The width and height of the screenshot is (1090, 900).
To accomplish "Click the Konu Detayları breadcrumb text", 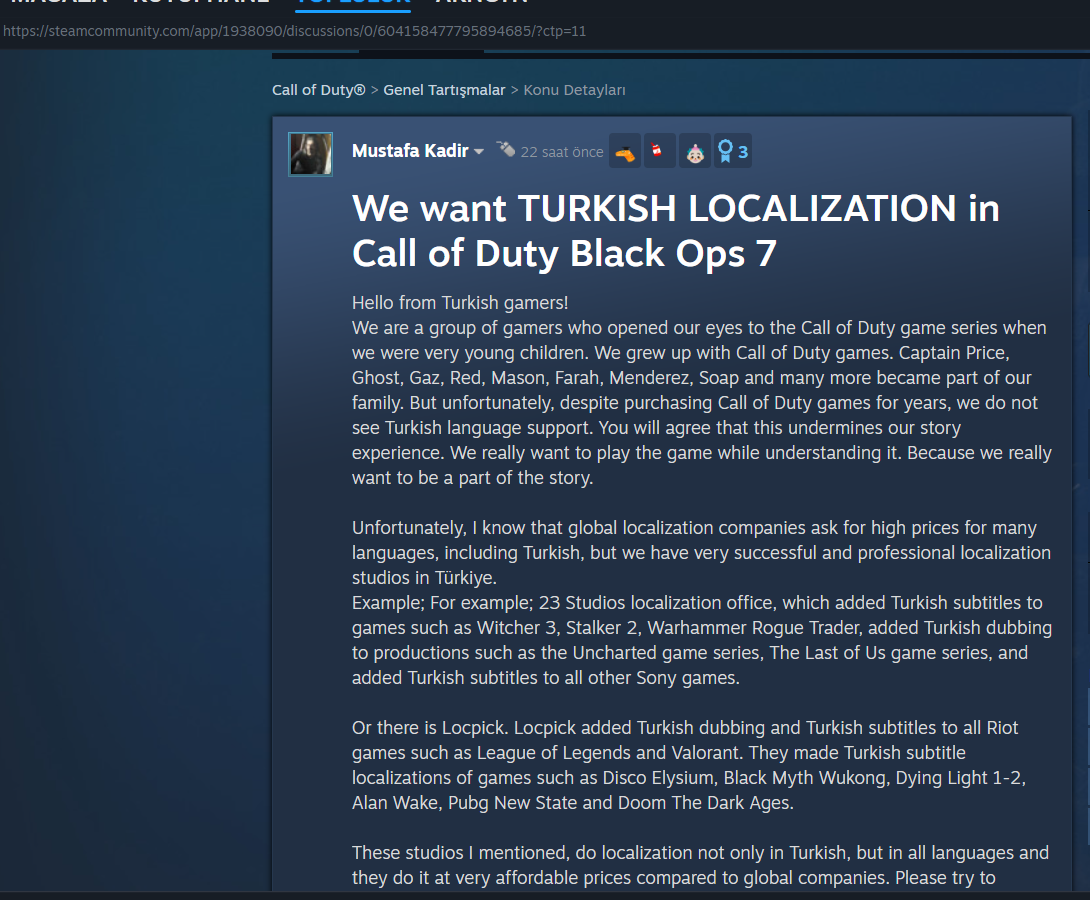I will click(574, 90).
